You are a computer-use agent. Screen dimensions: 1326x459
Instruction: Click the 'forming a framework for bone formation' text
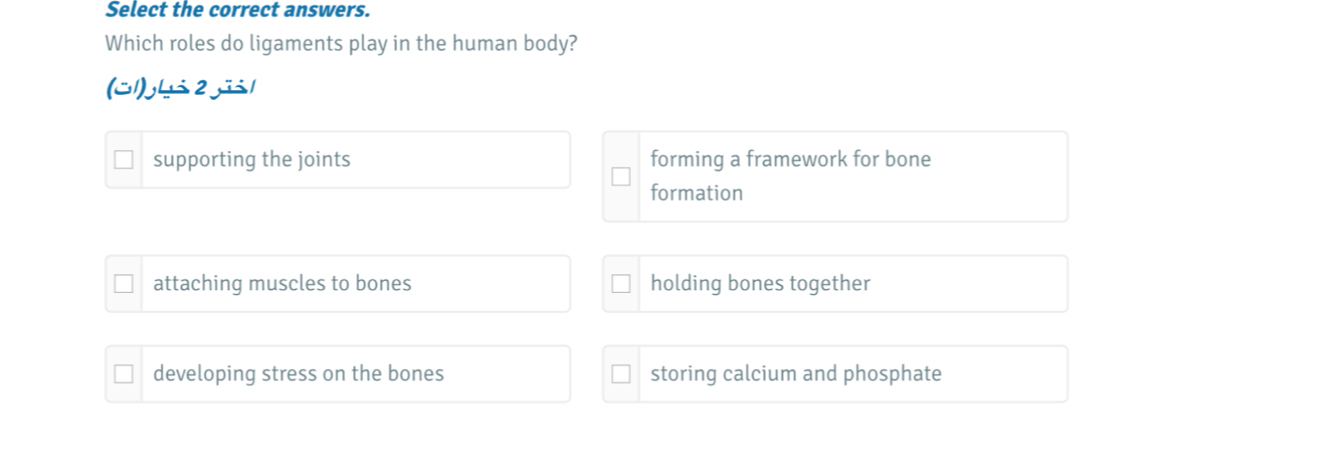pyautogui.click(x=790, y=176)
